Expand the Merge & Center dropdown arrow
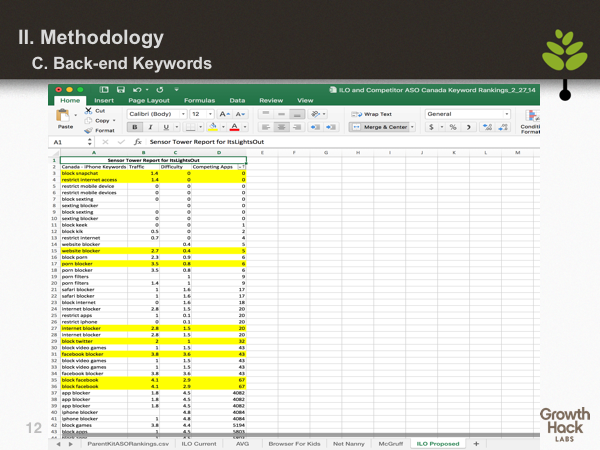Image resolution: width=600 pixels, height=450 pixels. point(412,127)
